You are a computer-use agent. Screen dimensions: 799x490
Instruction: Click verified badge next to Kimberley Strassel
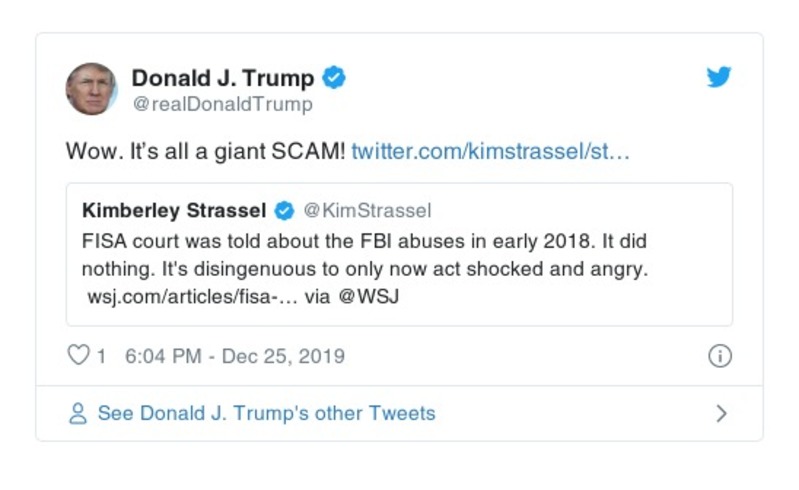point(285,210)
